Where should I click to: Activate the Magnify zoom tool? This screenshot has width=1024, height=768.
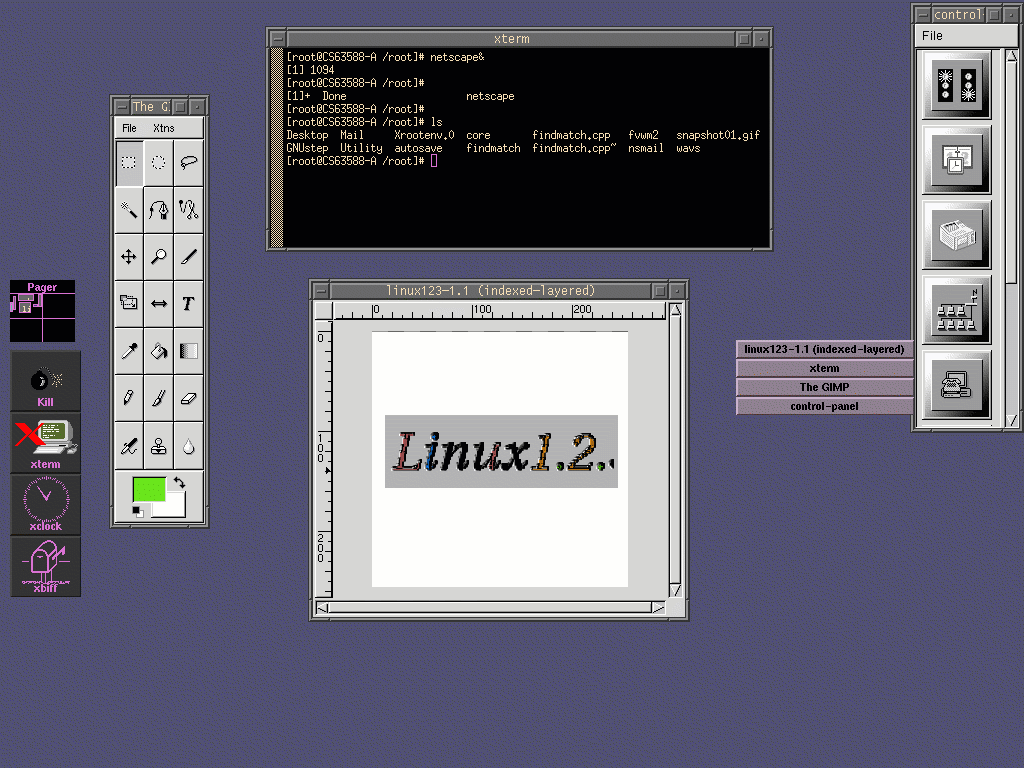[158, 257]
